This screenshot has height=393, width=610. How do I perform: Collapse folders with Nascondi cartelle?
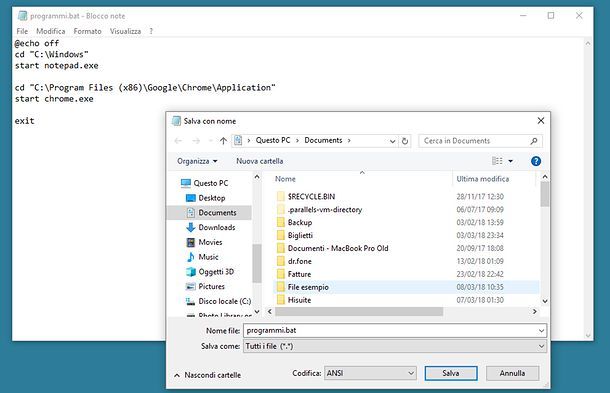click(x=208, y=375)
